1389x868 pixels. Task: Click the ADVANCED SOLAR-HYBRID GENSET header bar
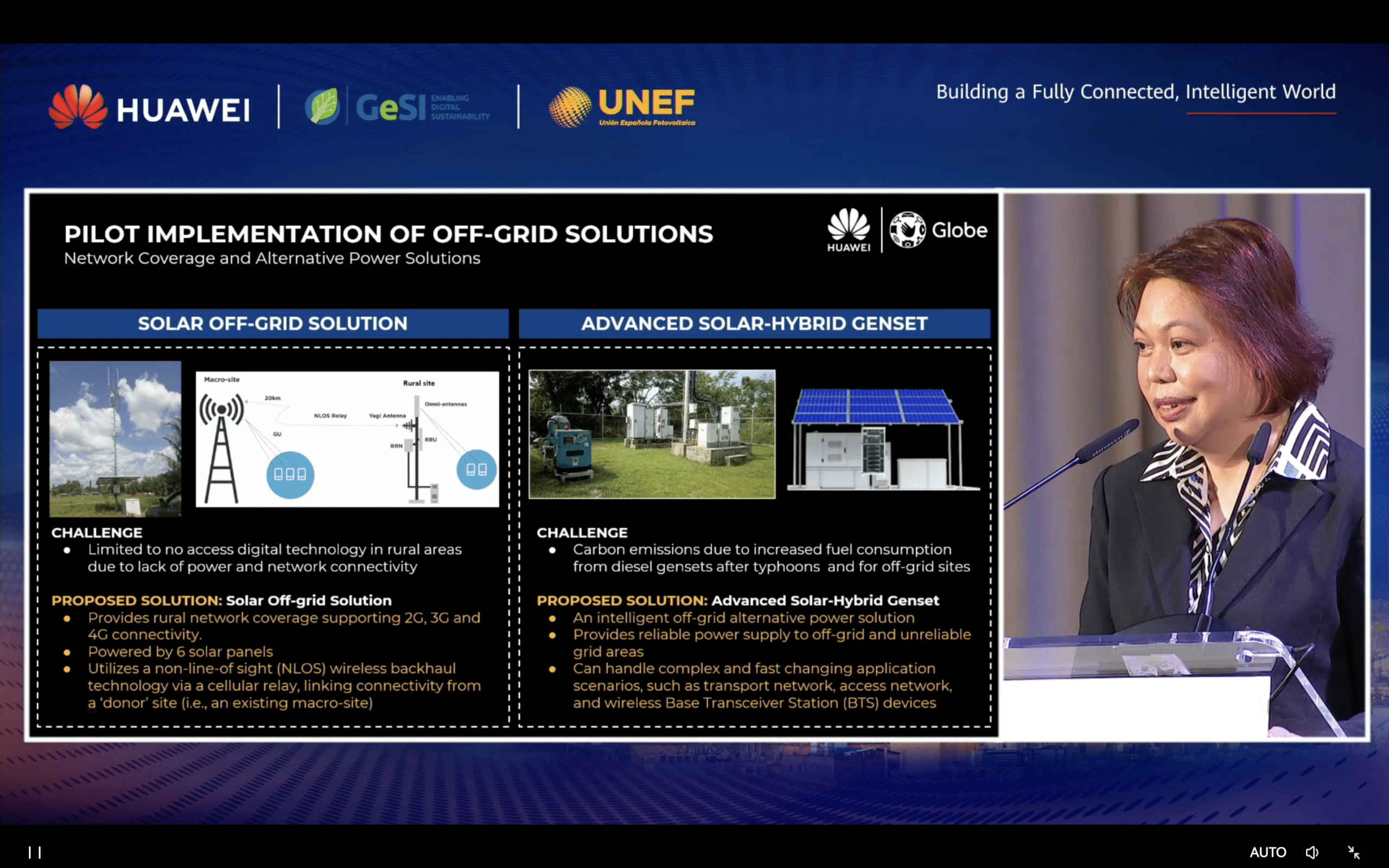click(x=754, y=324)
